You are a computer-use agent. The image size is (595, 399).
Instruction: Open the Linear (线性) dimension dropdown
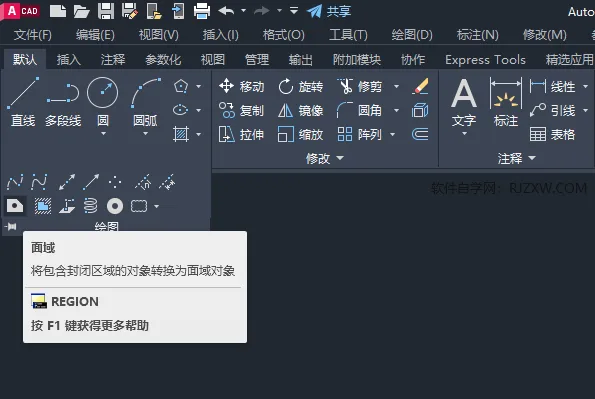pyautogui.click(x=586, y=87)
